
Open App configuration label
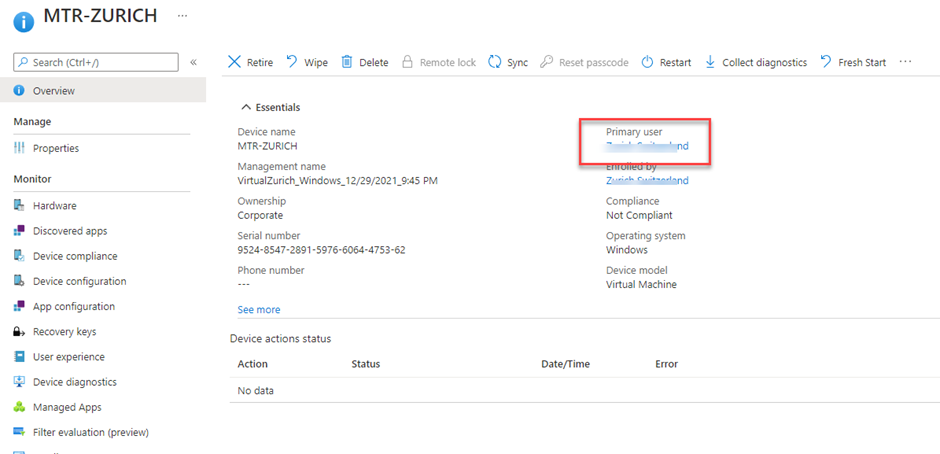74,306
